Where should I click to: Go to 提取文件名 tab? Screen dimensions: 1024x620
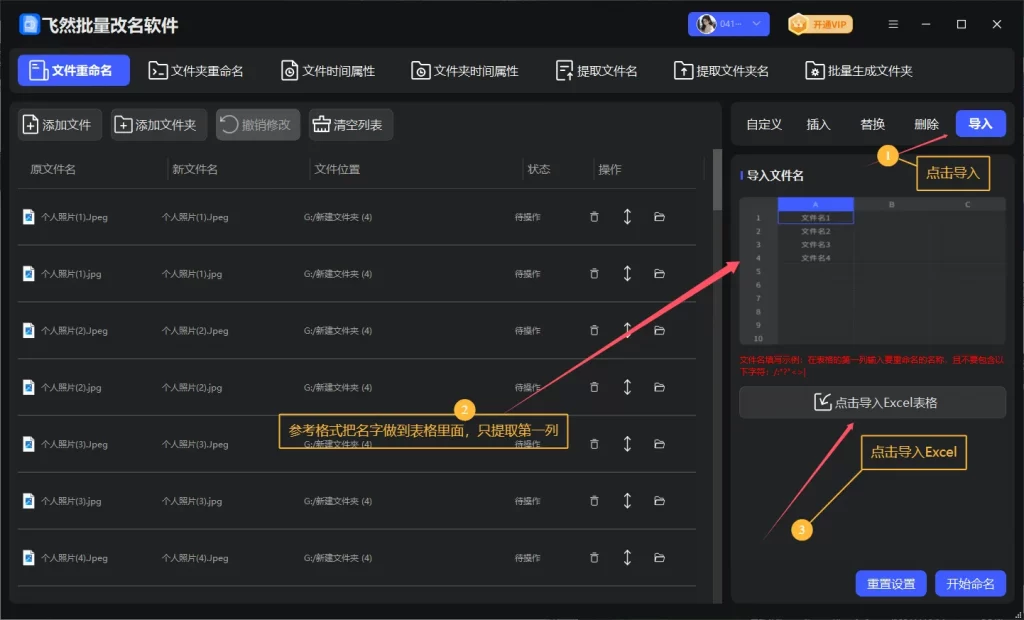pos(596,71)
